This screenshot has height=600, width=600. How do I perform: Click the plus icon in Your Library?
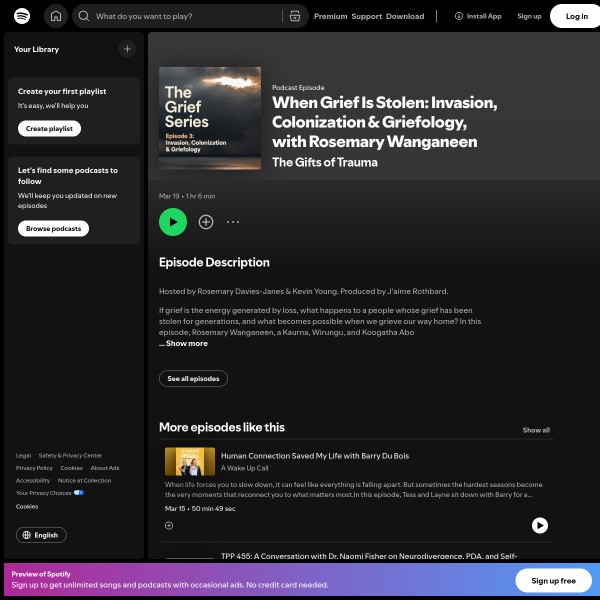127,49
